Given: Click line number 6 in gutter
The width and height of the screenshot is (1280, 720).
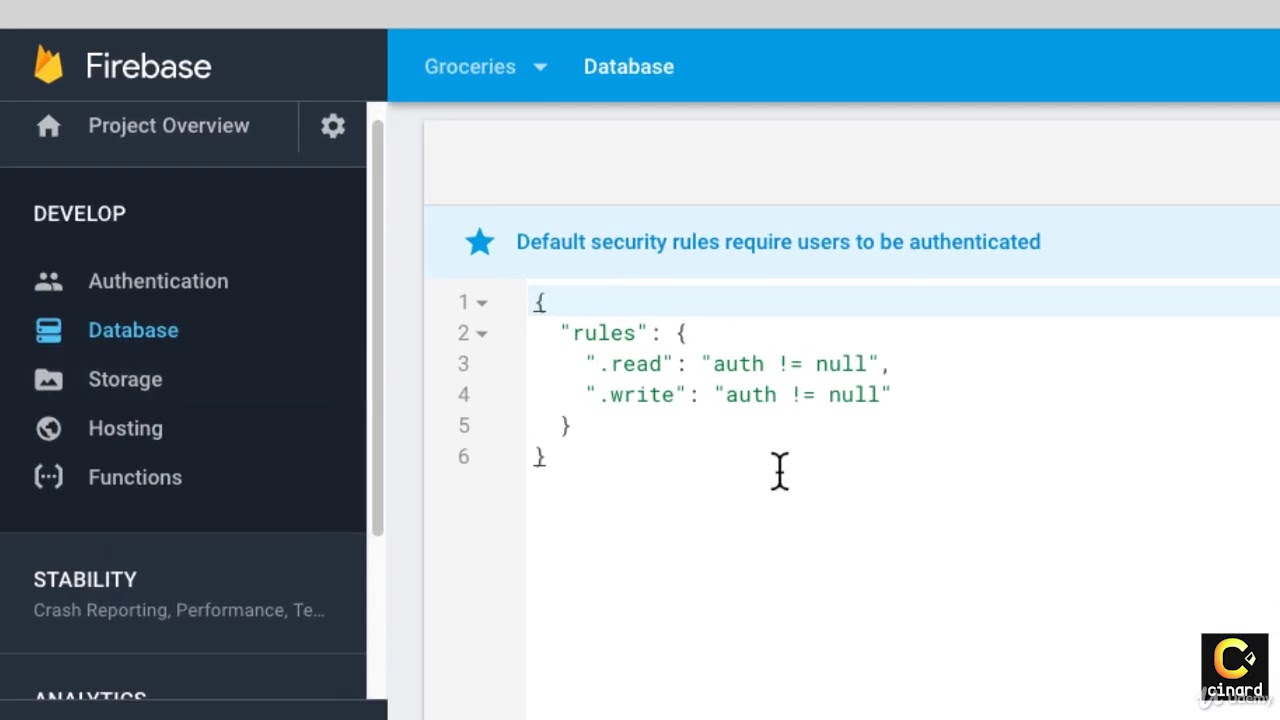Looking at the screenshot, I should click(463, 457).
